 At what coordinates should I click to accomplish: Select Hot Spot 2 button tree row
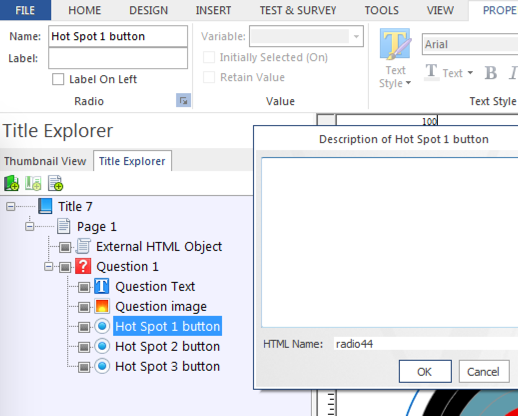pyautogui.click(x=167, y=346)
